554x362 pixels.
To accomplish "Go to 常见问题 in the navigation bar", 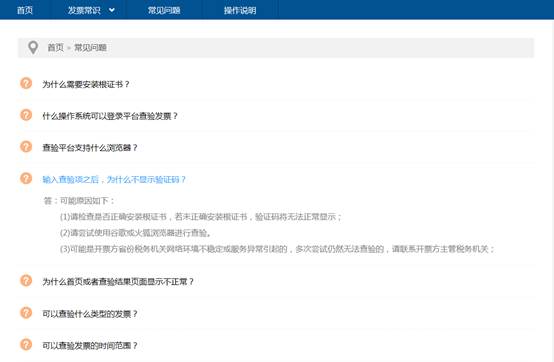I will point(164,10).
